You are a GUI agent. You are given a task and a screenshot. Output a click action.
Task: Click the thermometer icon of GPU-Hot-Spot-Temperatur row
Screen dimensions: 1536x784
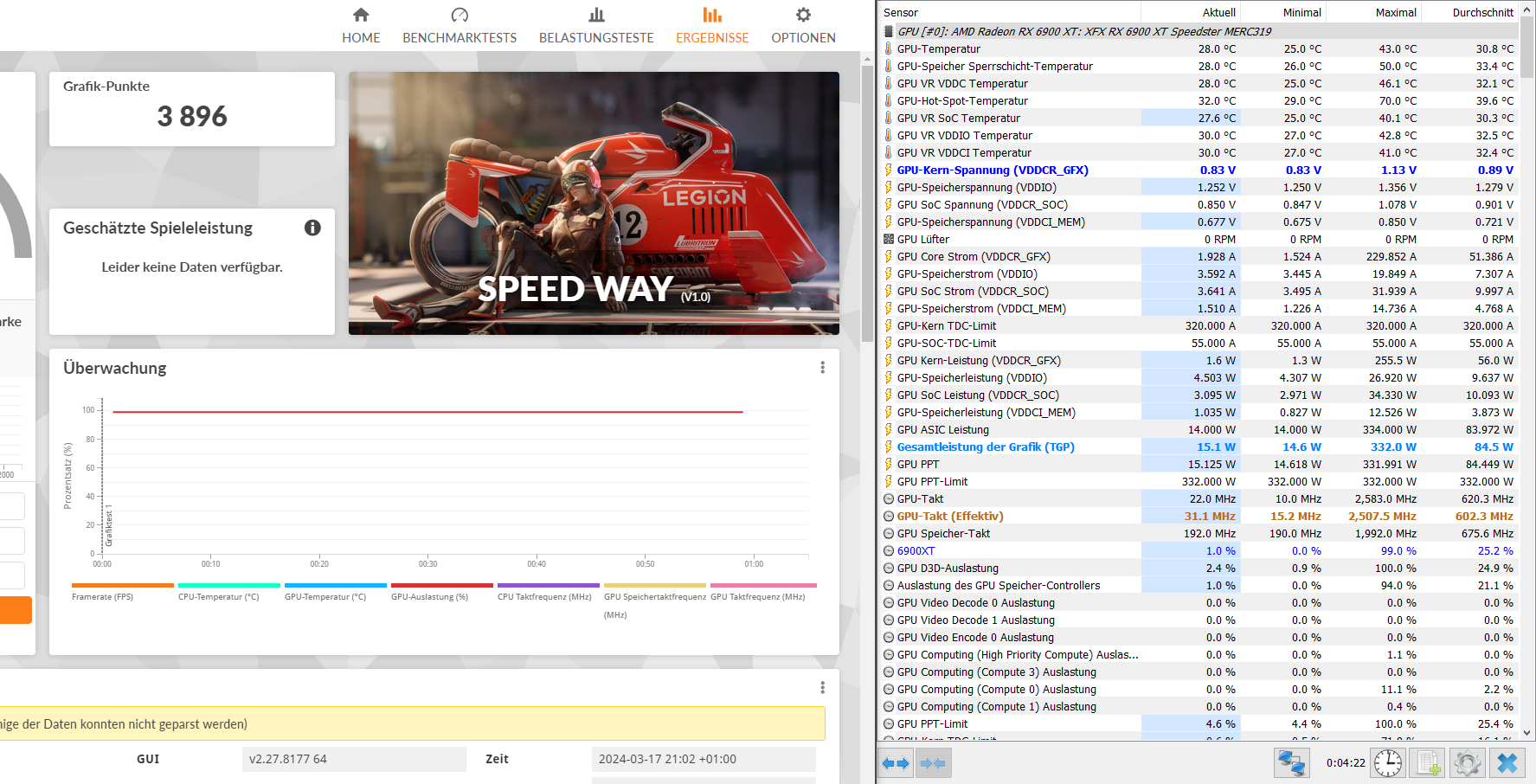[889, 100]
